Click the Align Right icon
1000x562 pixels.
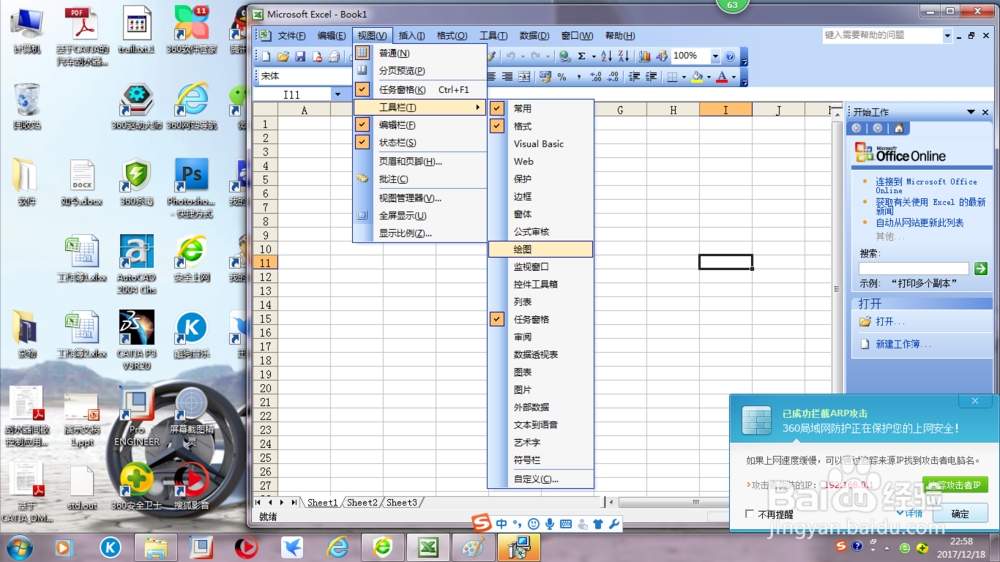506,77
